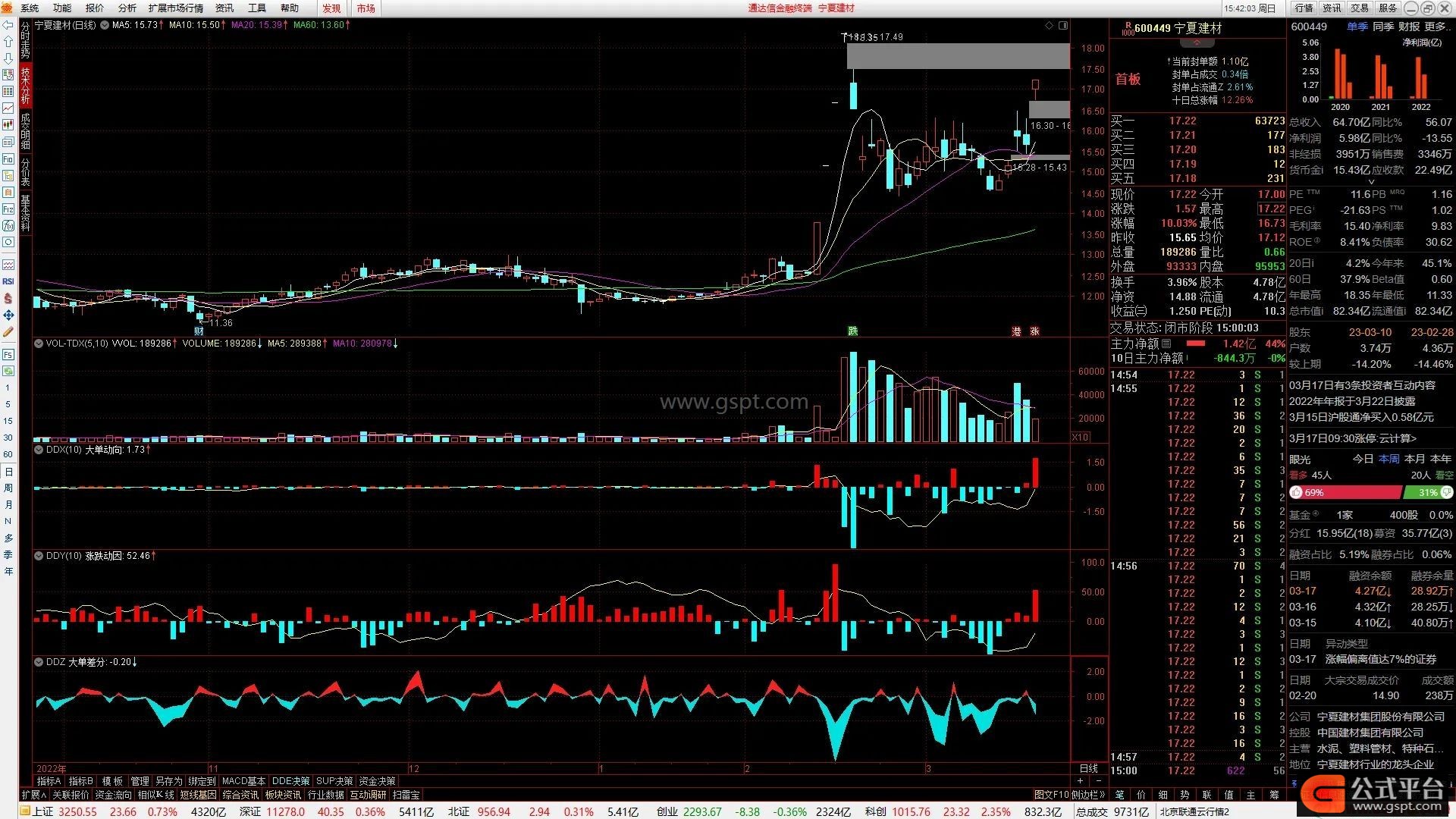Click the news feed icon in the sidebar

pos(8,142)
